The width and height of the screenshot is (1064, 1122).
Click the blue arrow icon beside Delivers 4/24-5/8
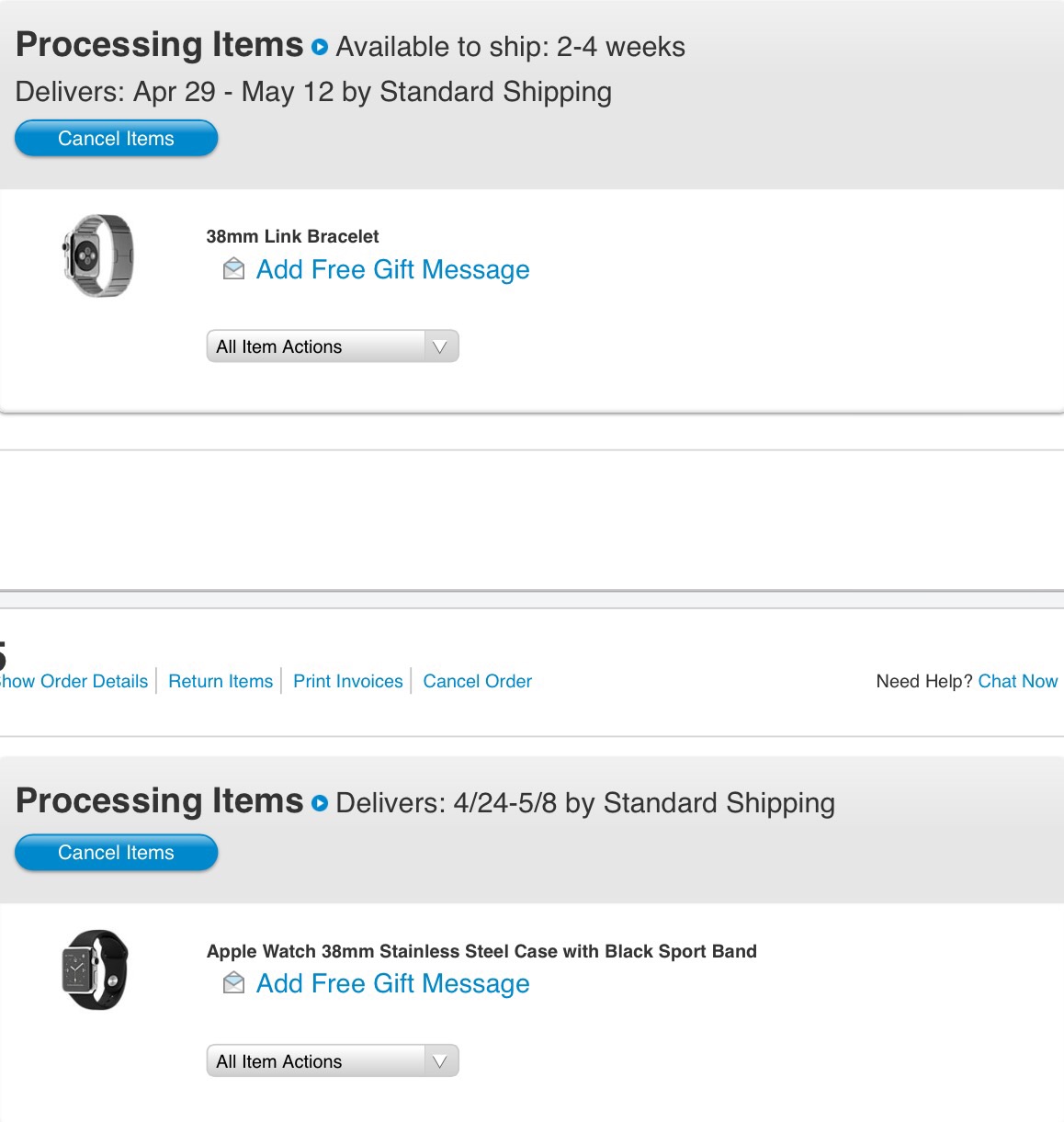(320, 803)
